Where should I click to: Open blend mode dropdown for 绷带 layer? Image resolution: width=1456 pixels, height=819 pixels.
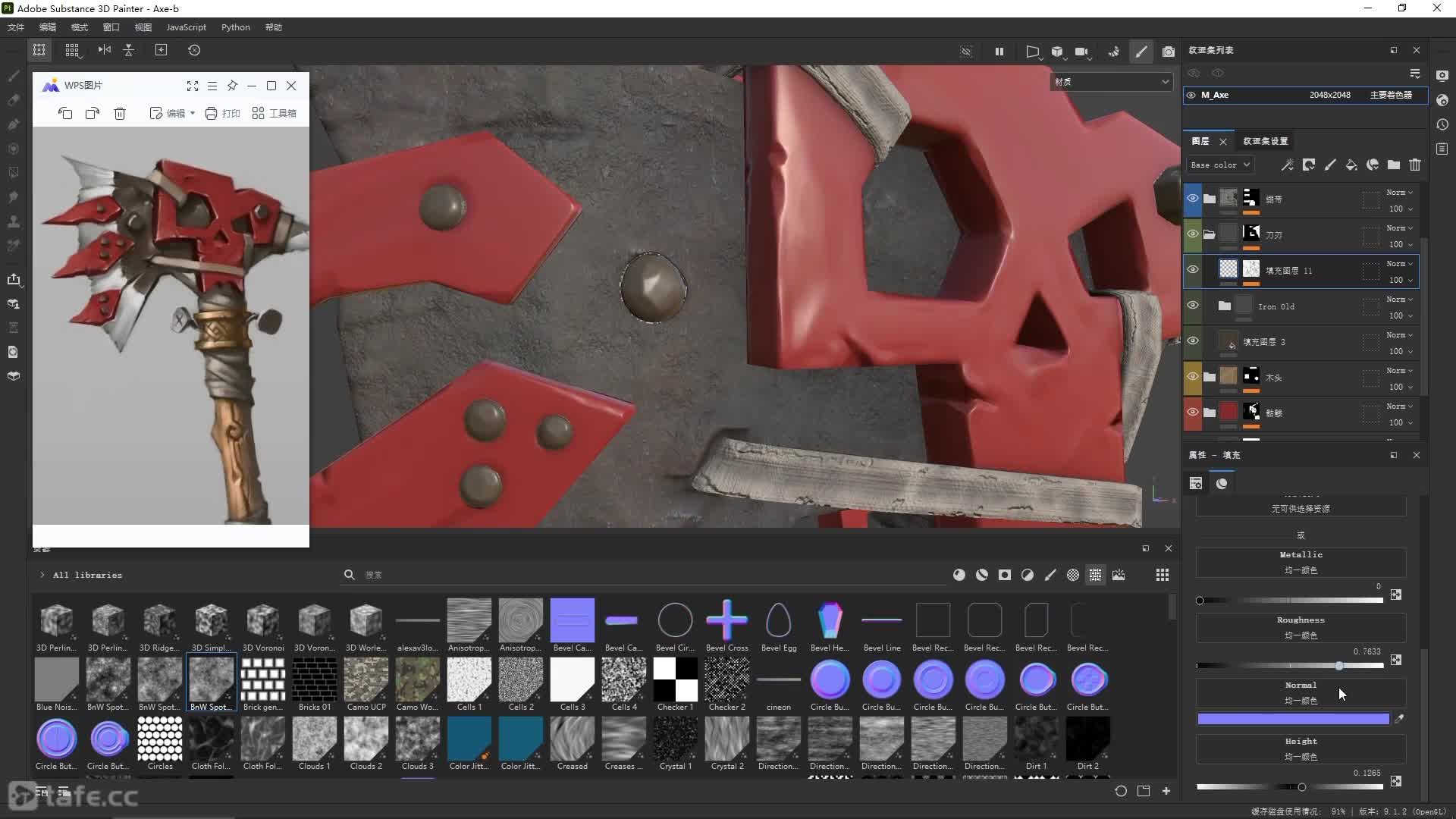point(1400,193)
